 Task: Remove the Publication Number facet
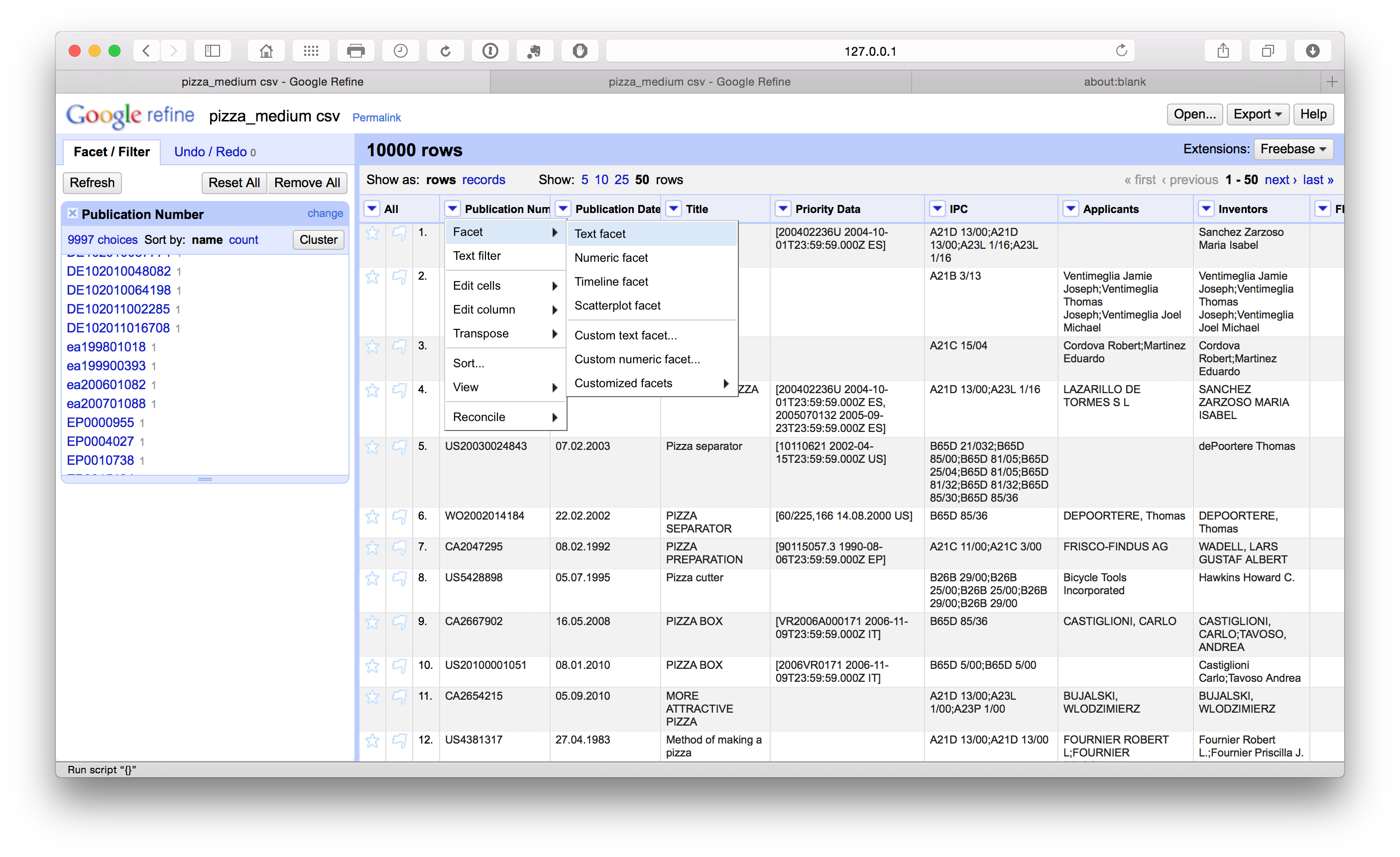tap(72, 214)
